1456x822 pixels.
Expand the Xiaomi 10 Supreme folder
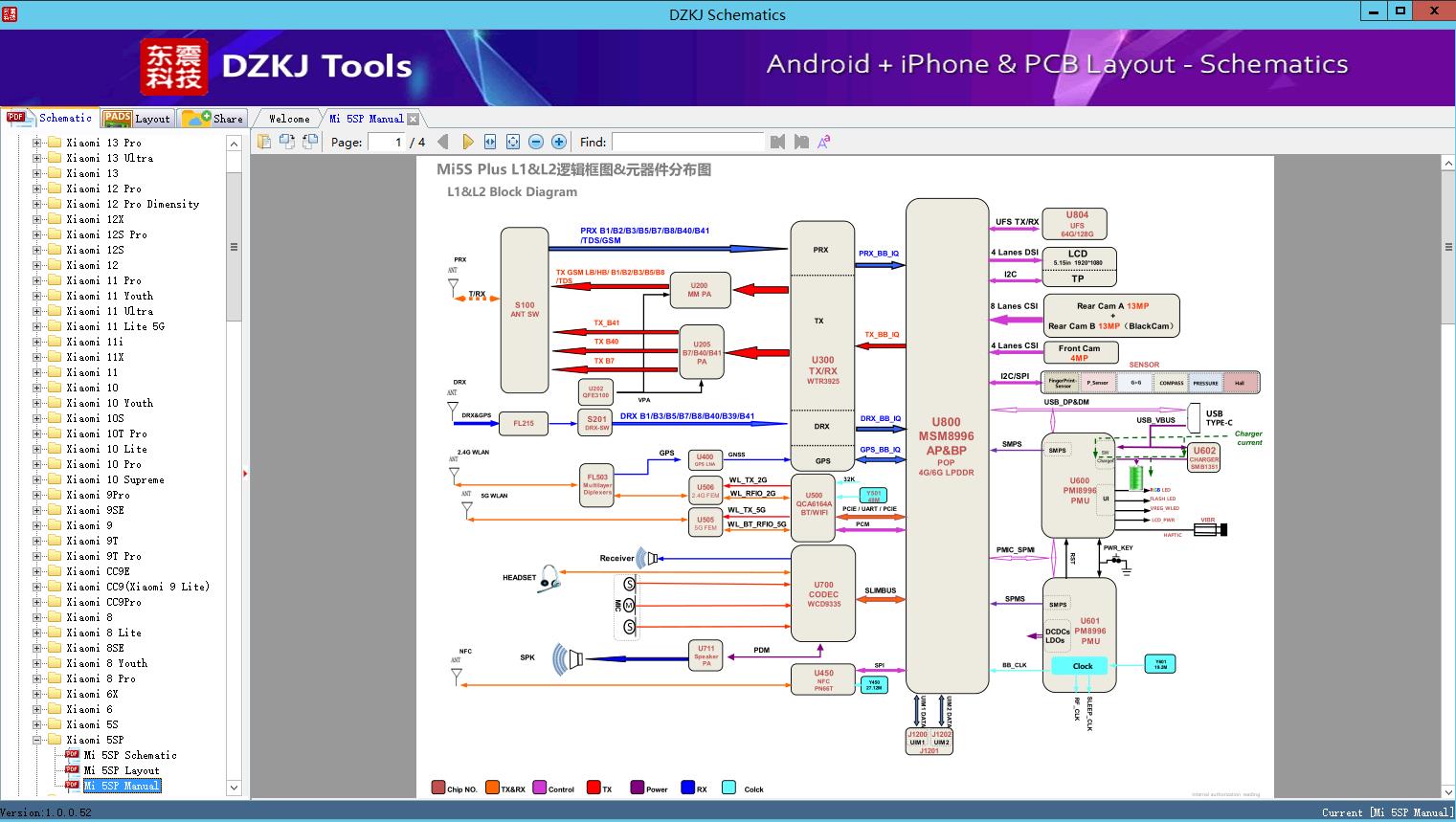tap(37, 479)
